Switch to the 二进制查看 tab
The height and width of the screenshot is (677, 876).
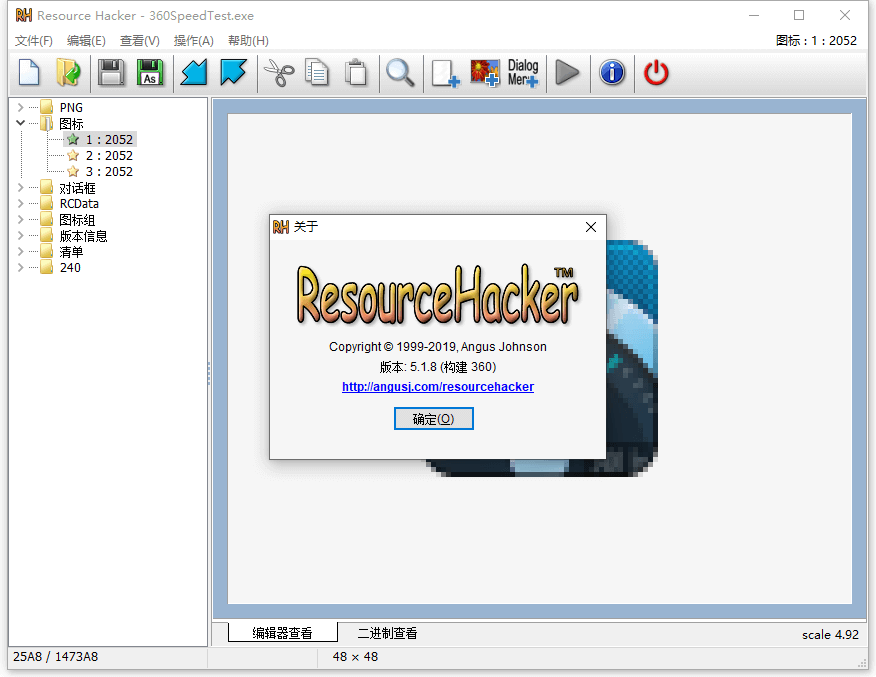pyautogui.click(x=387, y=633)
